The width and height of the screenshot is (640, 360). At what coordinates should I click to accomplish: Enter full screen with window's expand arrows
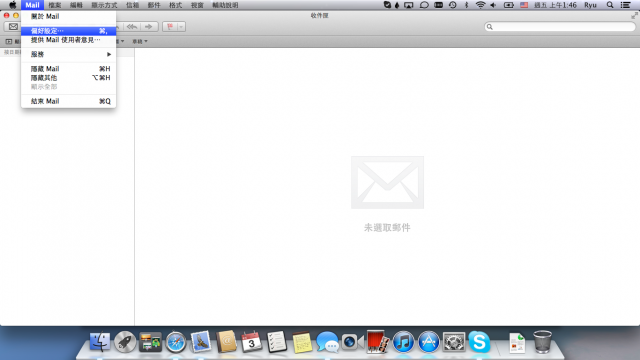pyautogui.click(x=634, y=16)
